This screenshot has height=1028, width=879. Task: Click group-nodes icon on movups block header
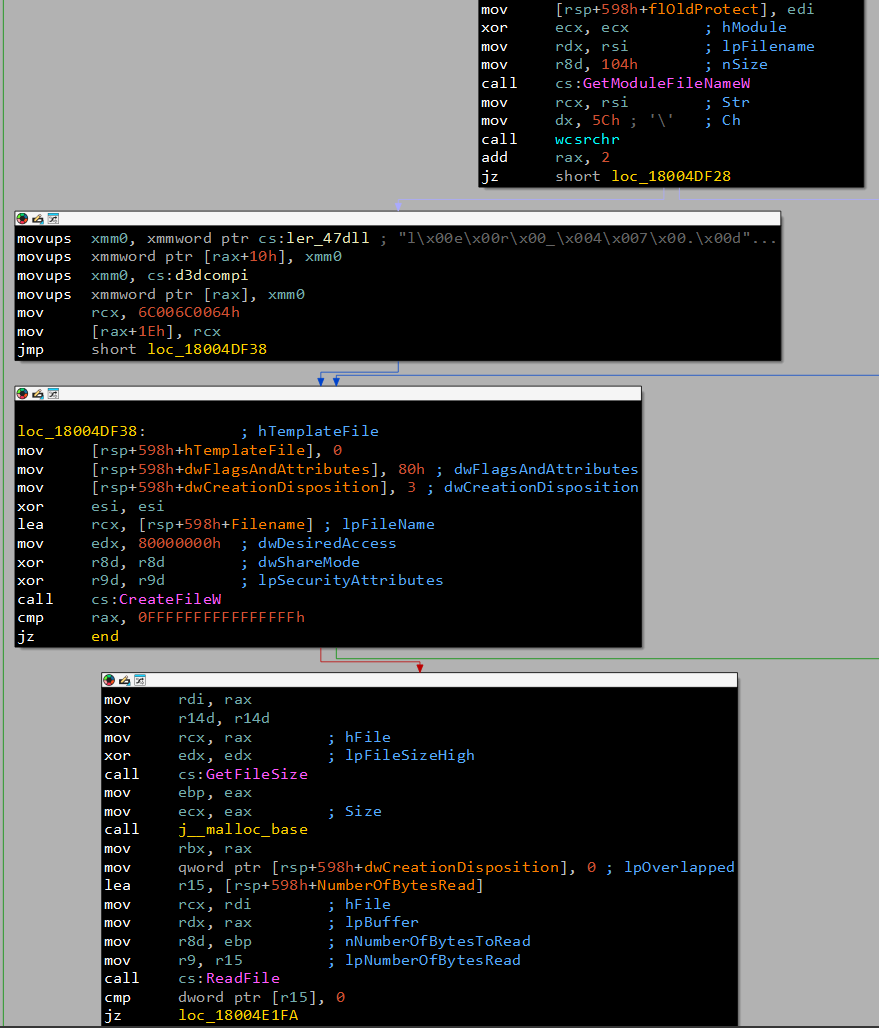[x=54, y=218]
